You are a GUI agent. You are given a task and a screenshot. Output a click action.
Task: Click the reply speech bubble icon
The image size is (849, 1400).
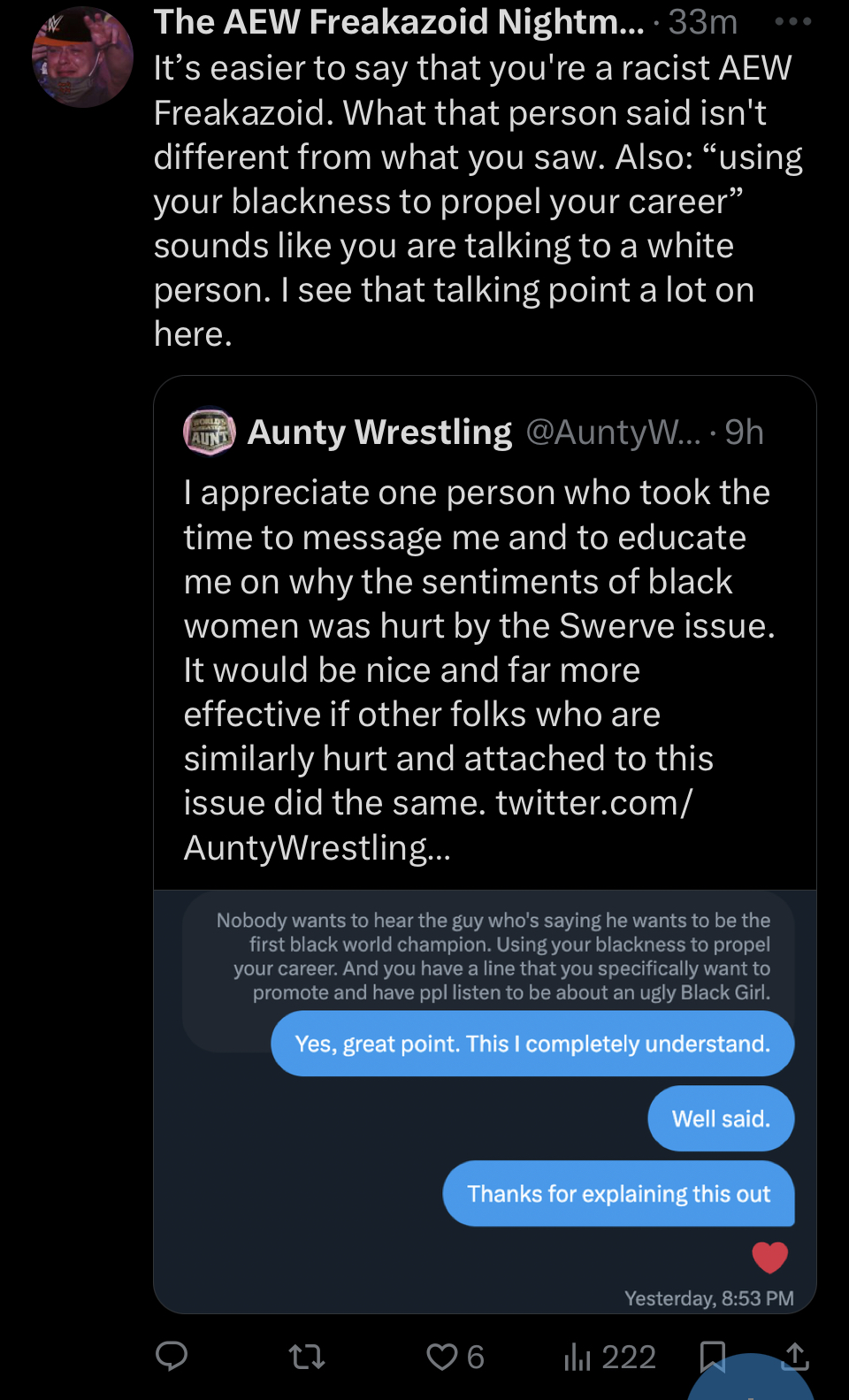[x=172, y=1356]
